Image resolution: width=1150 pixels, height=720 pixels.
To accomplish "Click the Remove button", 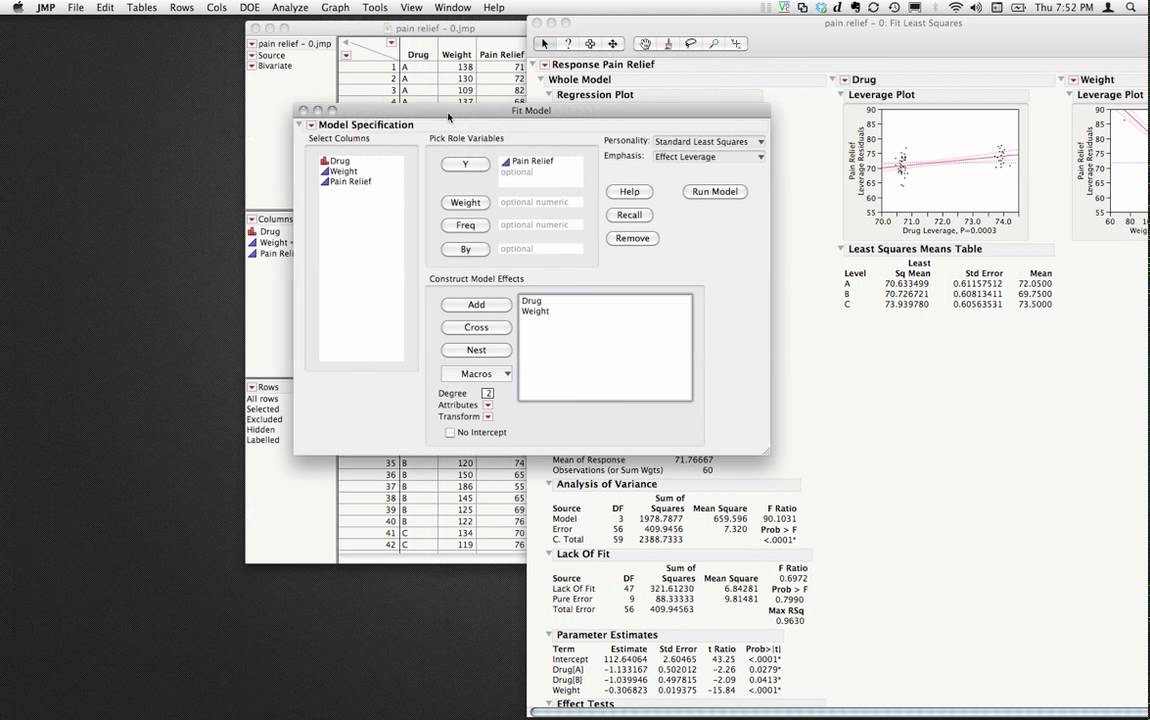I will [632, 239].
